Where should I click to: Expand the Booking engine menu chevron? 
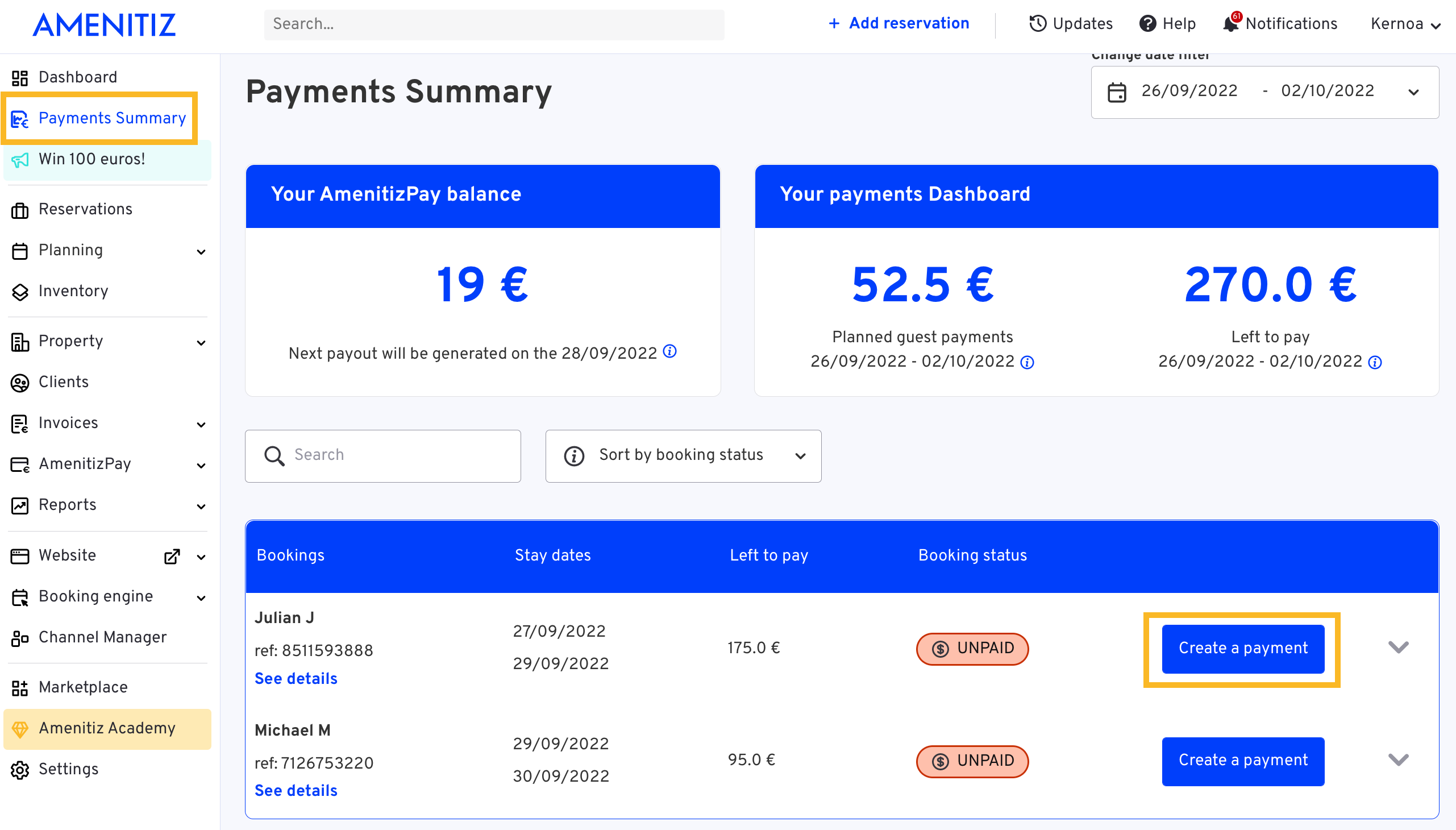(201, 599)
